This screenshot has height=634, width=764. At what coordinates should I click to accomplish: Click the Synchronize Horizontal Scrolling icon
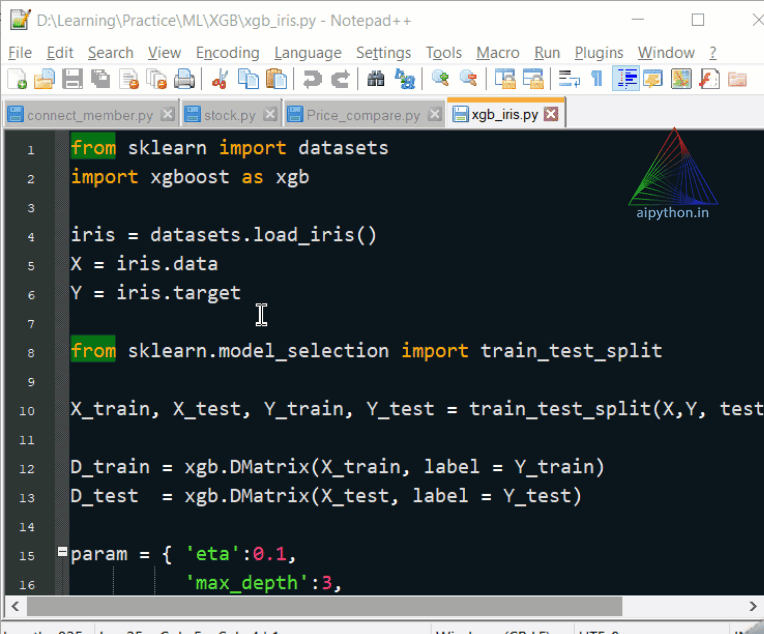533,79
